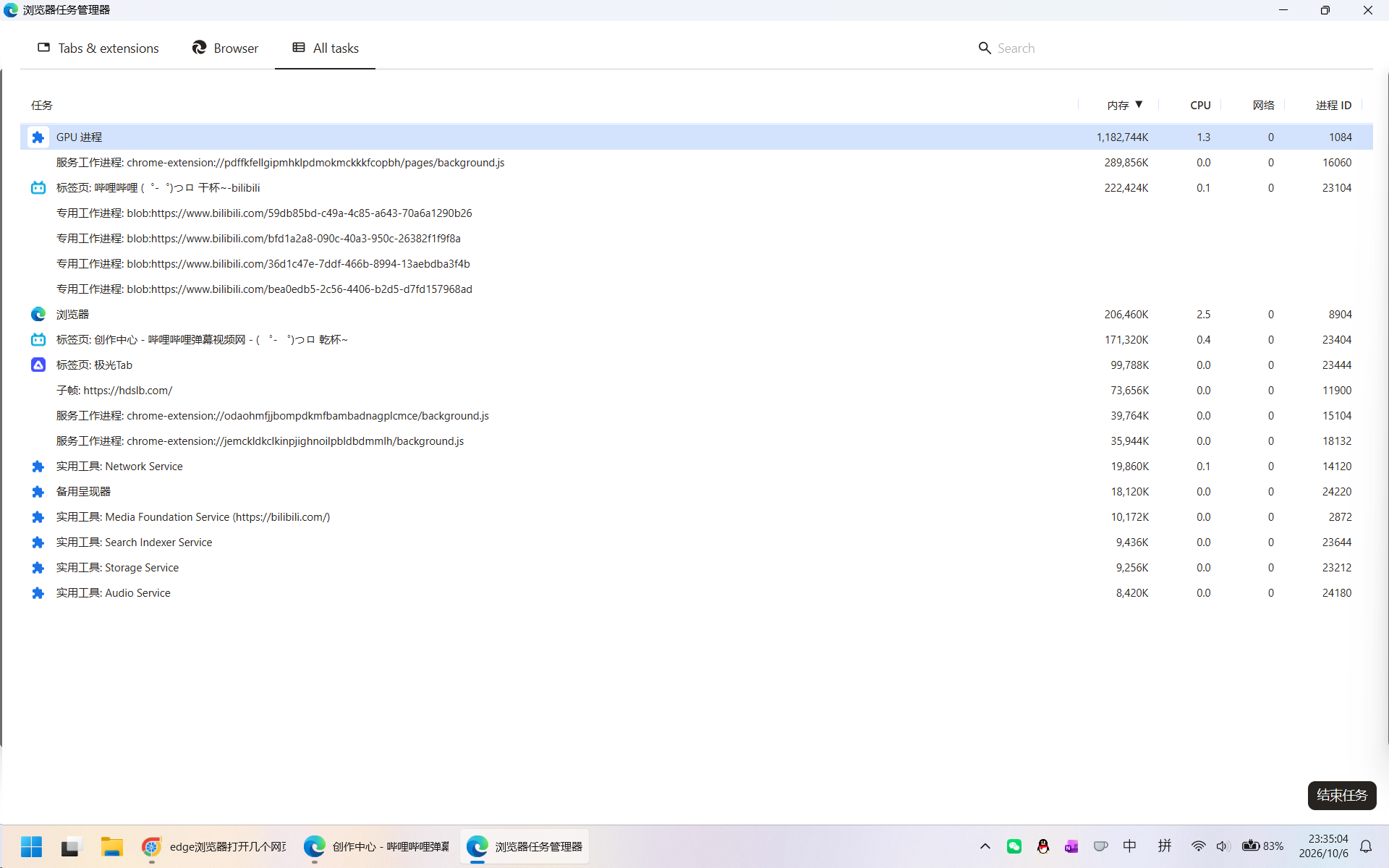
Task: Sort by 进程 ID column header
Action: 1333,106
